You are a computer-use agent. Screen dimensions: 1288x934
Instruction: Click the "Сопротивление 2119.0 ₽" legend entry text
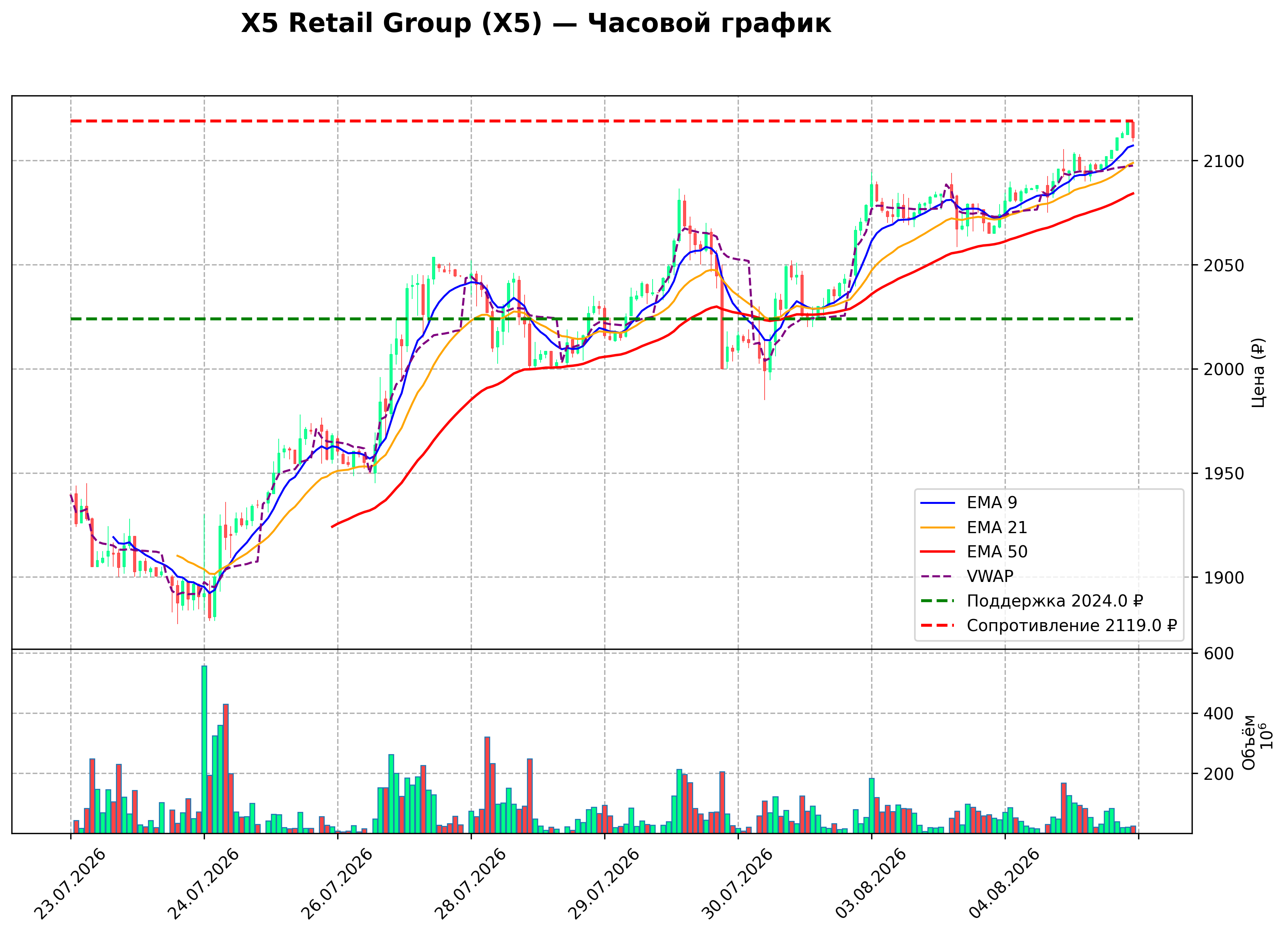click(x=1072, y=626)
